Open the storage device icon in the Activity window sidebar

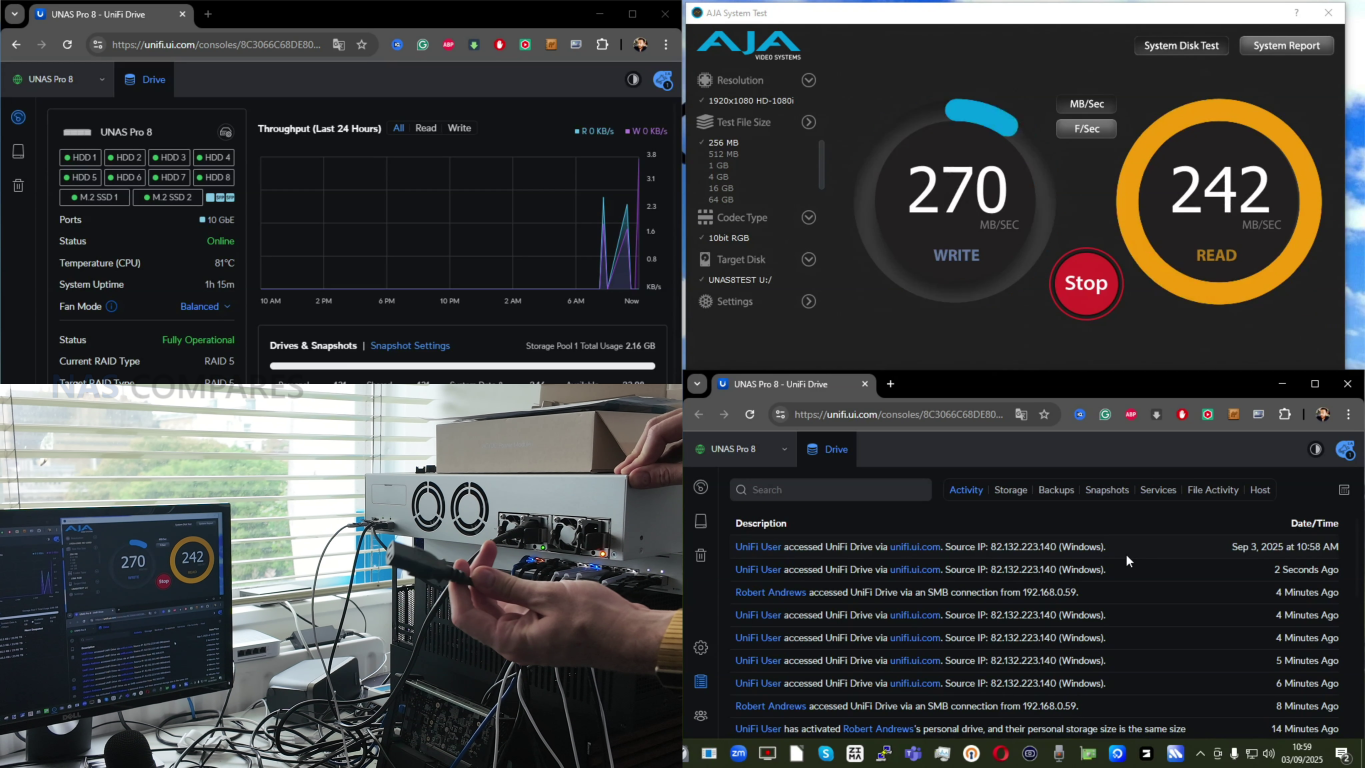(x=701, y=521)
